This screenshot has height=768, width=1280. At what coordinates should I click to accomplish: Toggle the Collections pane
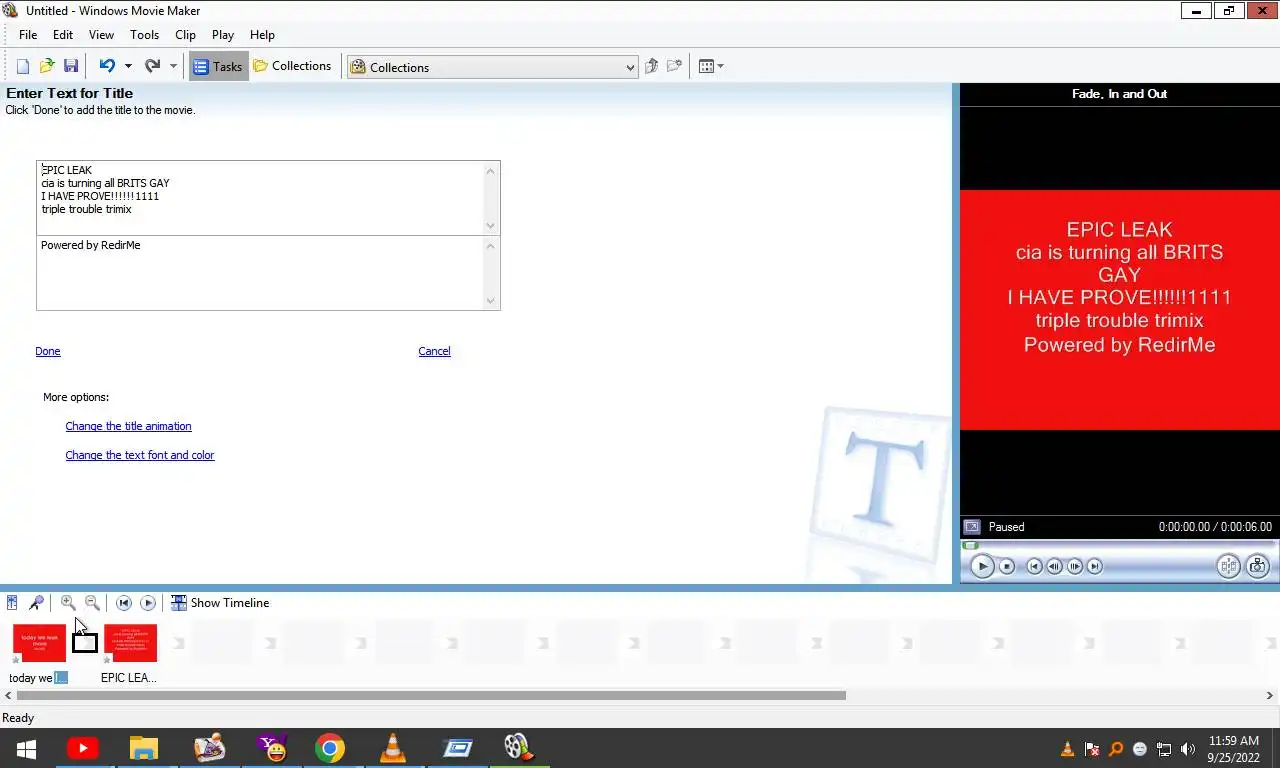(x=292, y=66)
